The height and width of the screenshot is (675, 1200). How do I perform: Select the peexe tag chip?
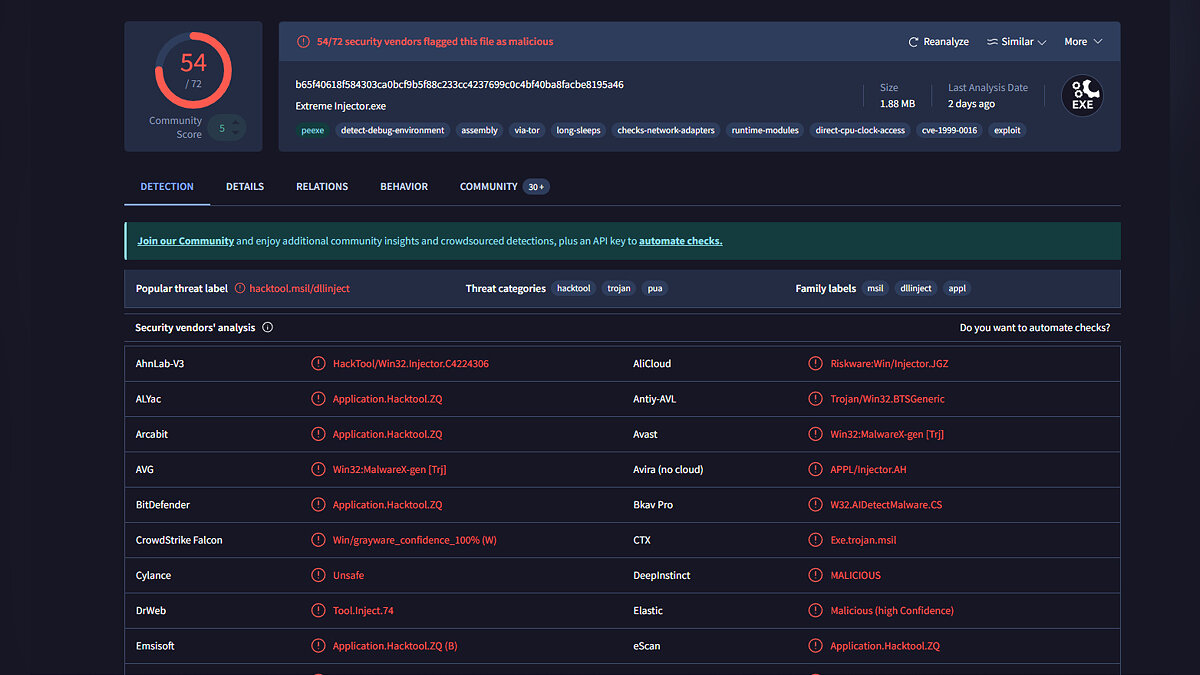click(313, 130)
